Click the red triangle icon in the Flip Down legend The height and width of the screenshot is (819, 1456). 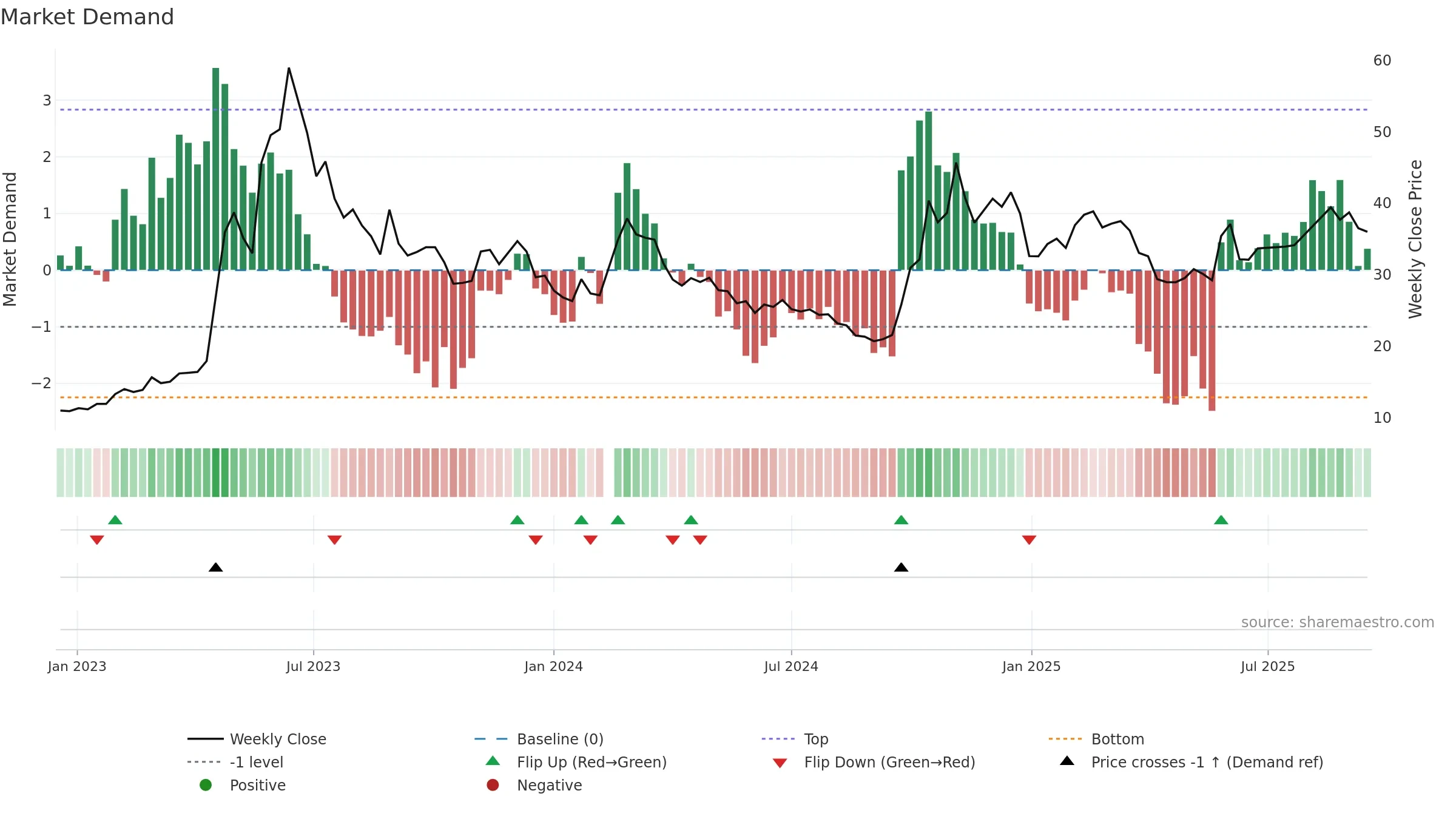pyautogui.click(x=780, y=763)
